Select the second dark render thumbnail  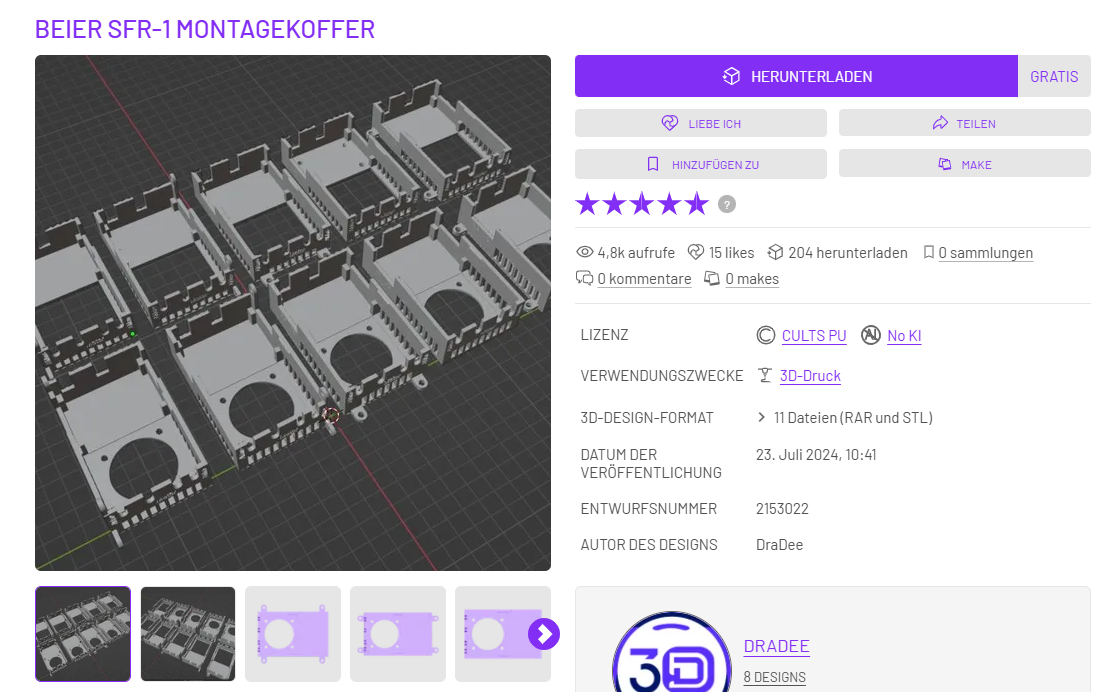(x=188, y=634)
